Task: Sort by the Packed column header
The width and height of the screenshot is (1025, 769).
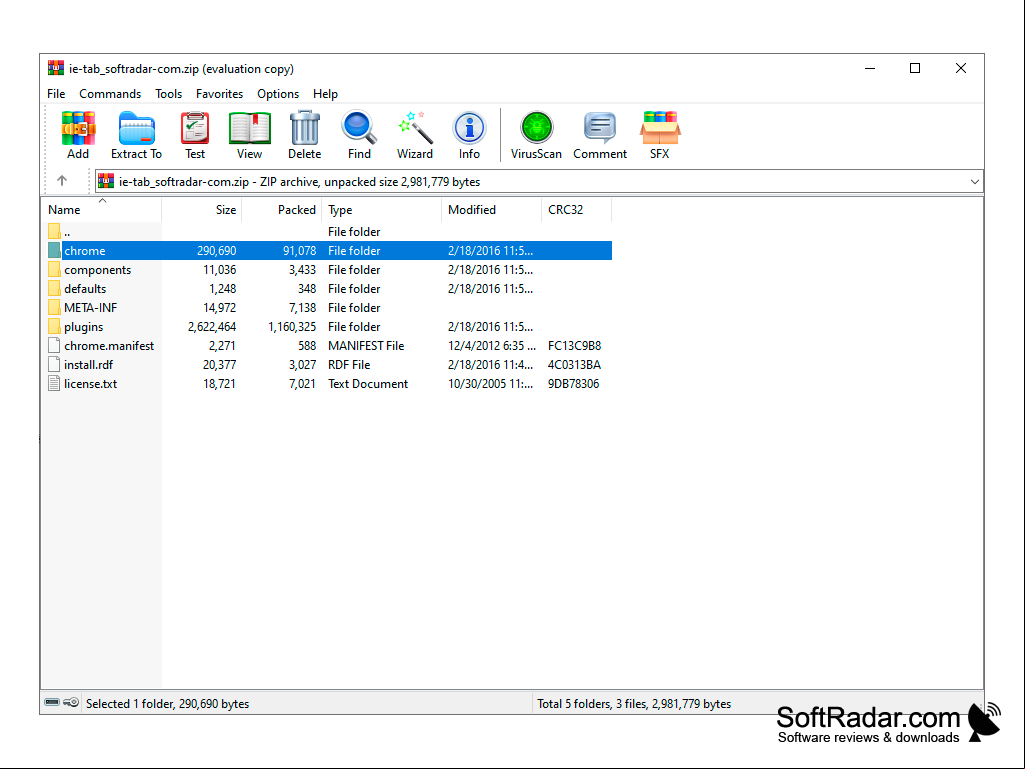Action: (282, 209)
